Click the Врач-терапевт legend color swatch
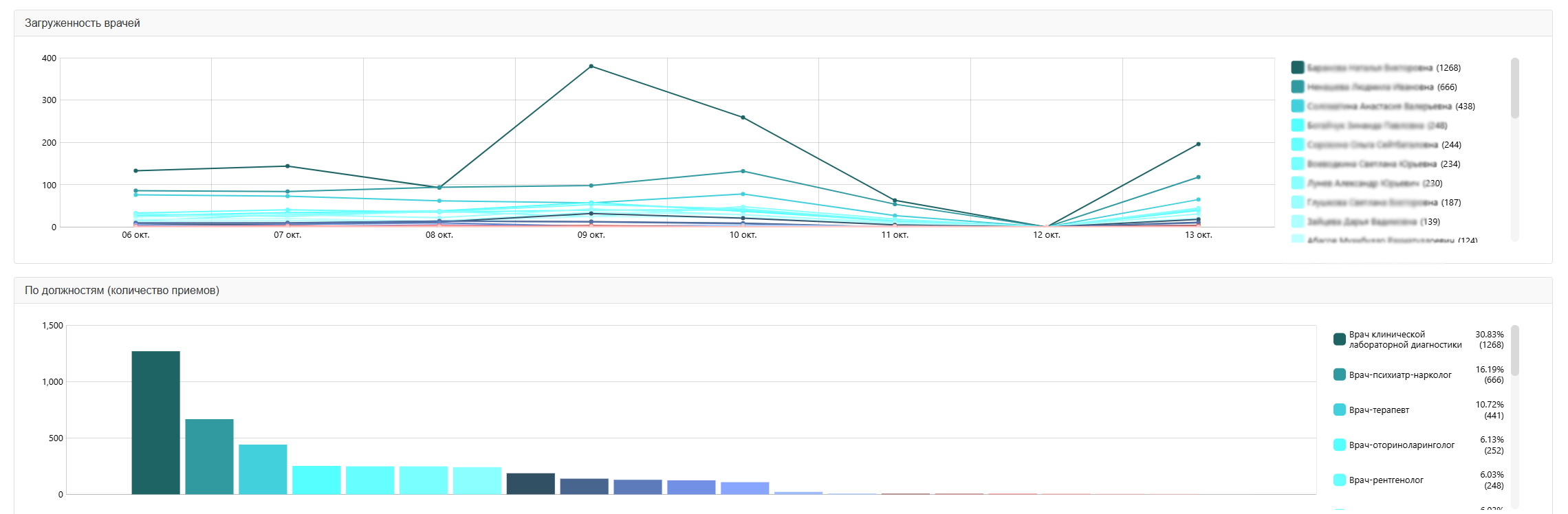This screenshot has height=514, width=1568. 1339,410
